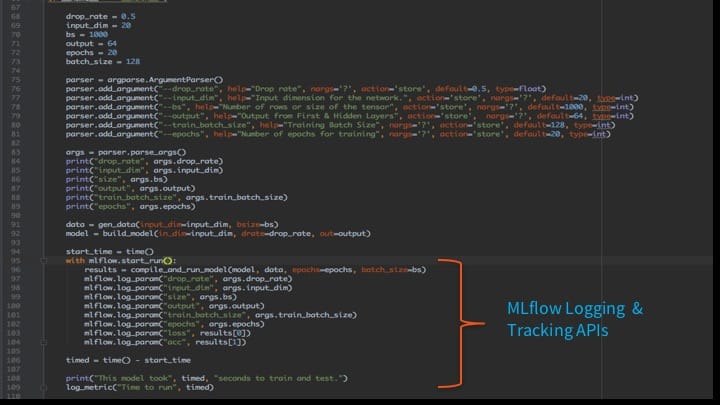Click mlflow.log_param line for "size"
Screen dimensions: 720x405
pos(160,297)
